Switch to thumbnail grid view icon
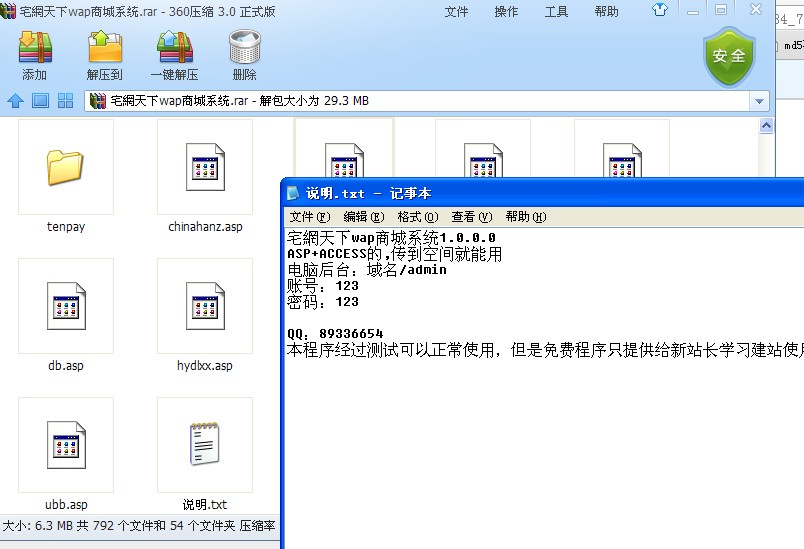 (65, 100)
